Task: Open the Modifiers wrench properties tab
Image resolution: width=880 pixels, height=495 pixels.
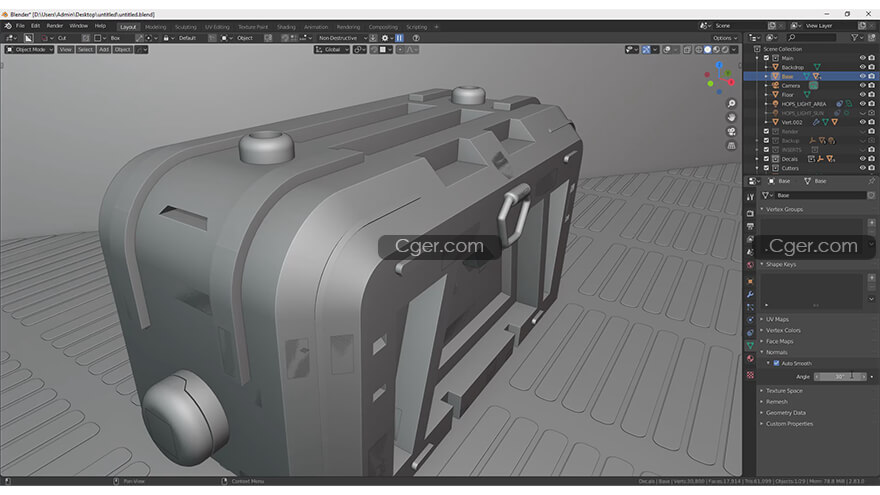Action: [750, 295]
